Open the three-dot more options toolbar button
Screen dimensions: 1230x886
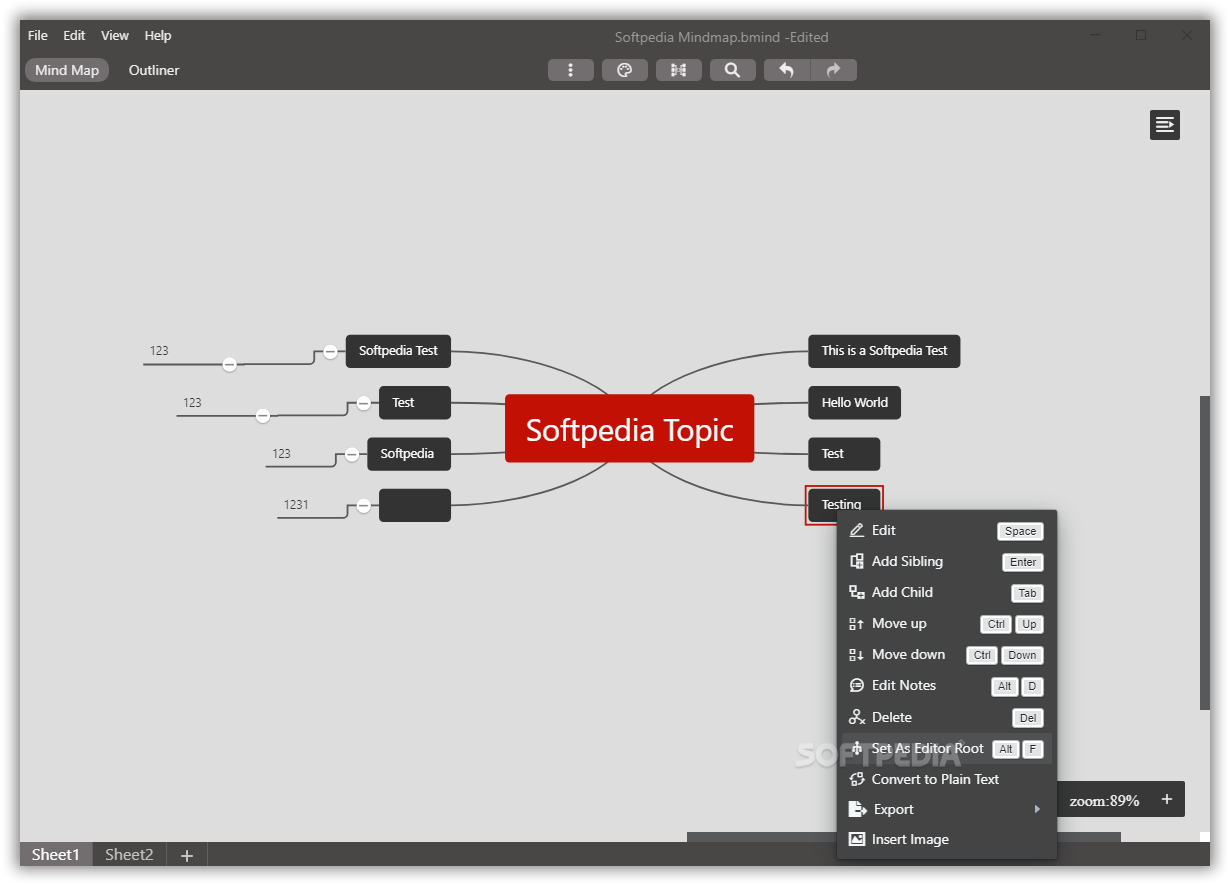(571, 70)
